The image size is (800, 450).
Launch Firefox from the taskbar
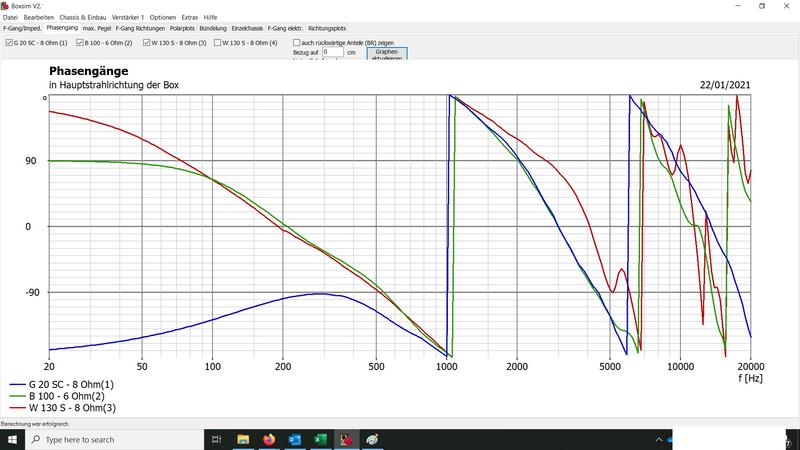point(269,439)
